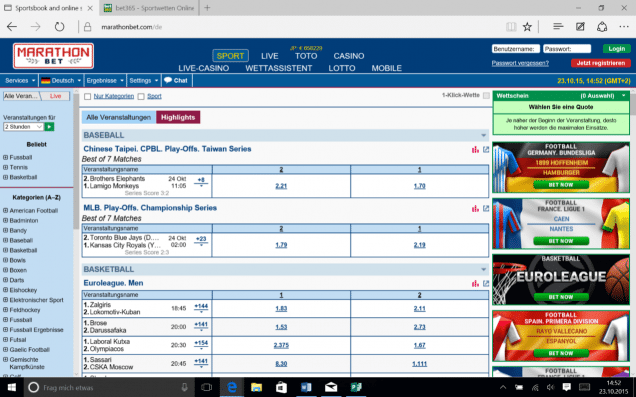
Task: Switch to Alle Veranstaltungen tab
Action: coord(118,117)
